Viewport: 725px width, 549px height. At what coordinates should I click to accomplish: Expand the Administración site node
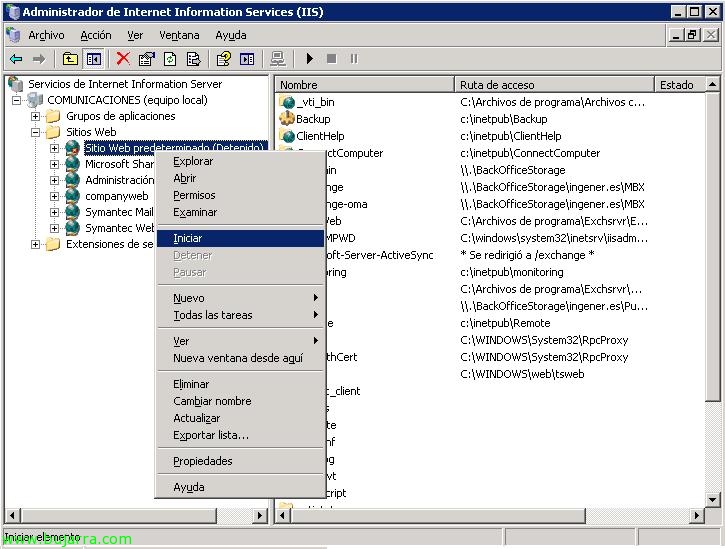click(55, 180)
